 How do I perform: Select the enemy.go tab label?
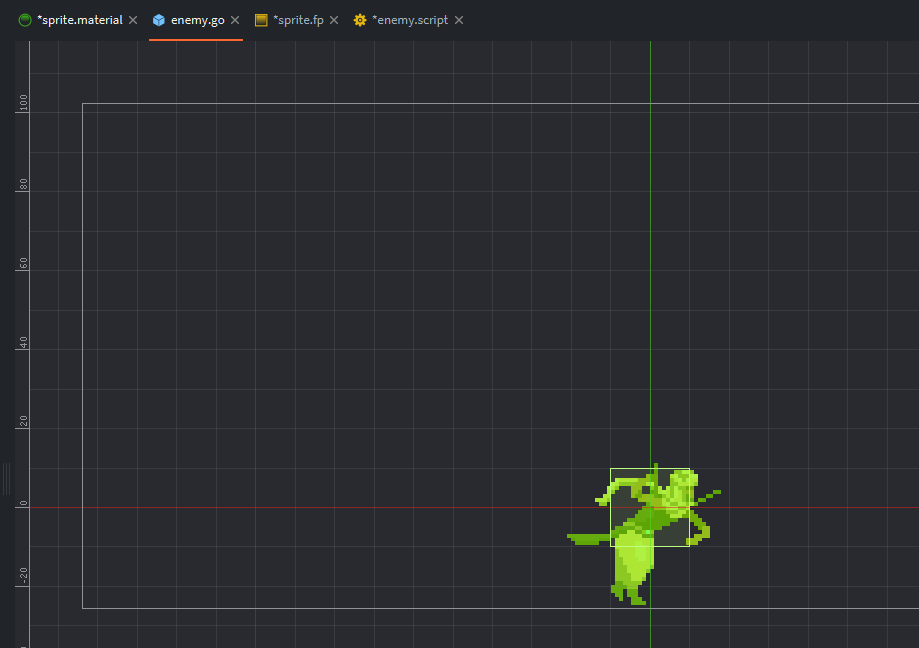coord(197,20)
